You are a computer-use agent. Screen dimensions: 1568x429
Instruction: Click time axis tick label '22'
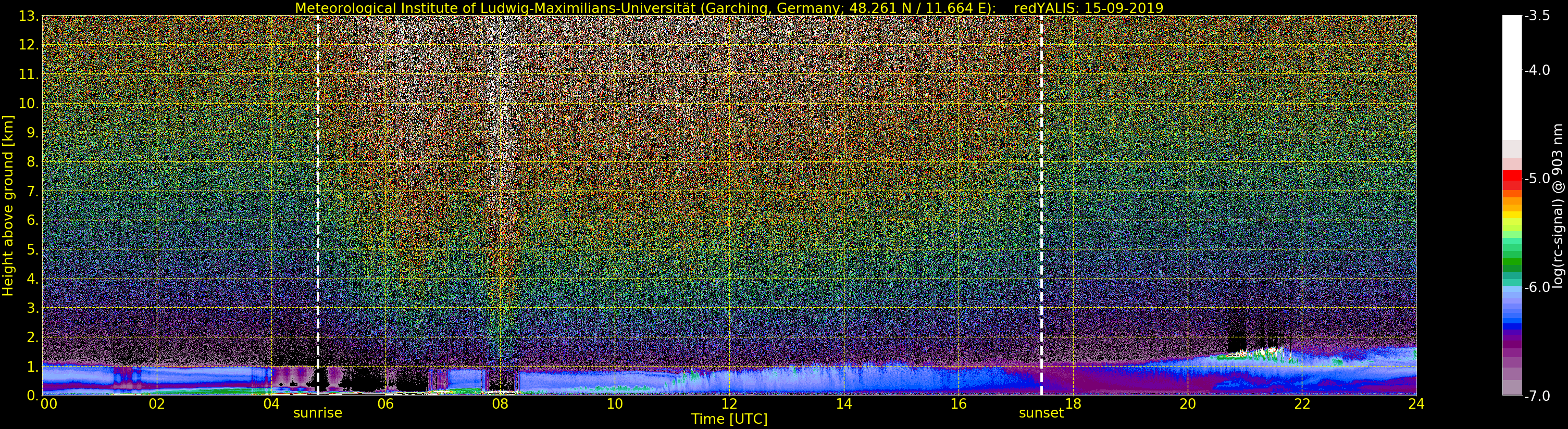pos(1302,404)
